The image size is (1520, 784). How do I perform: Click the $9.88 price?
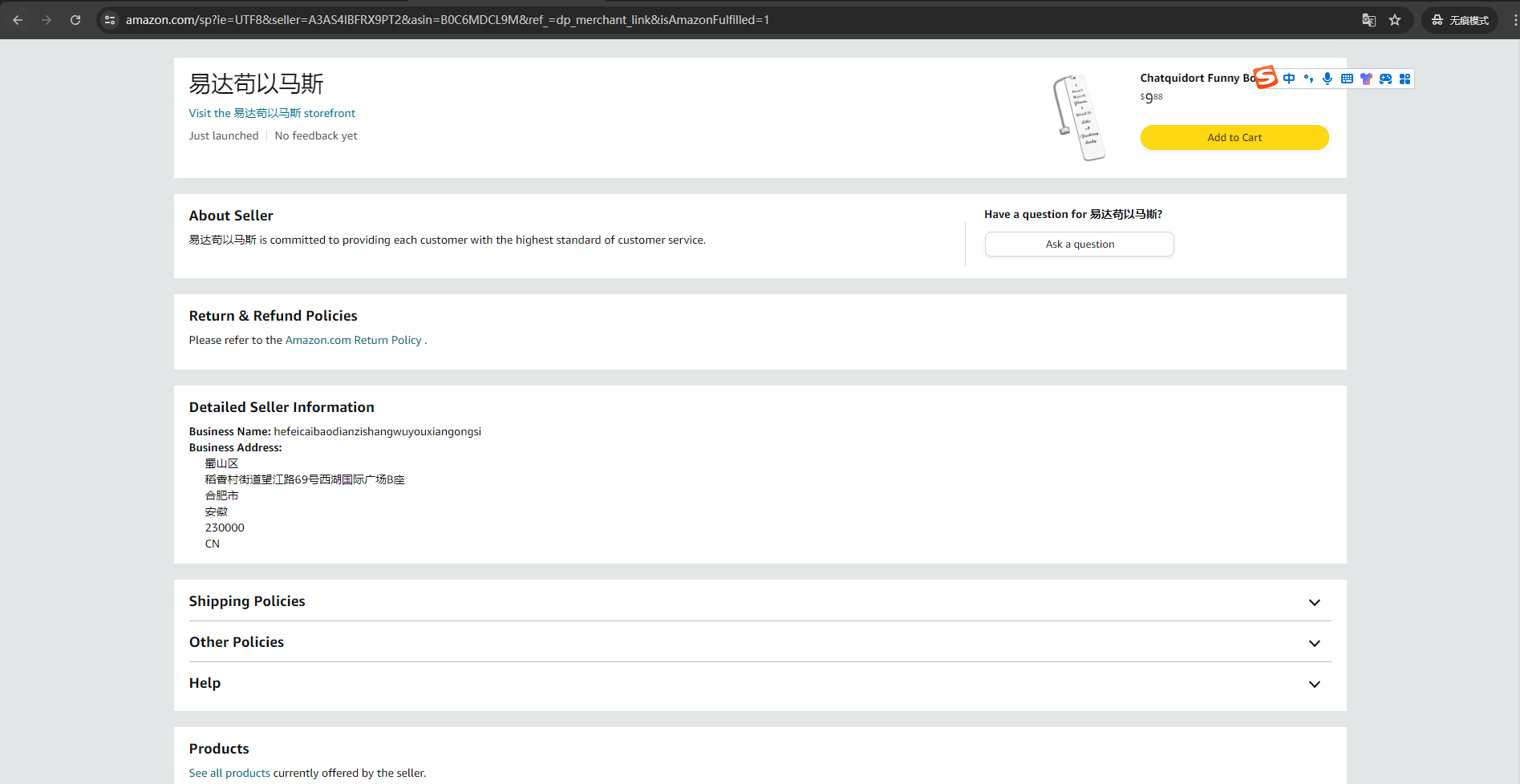(1151, 98)
